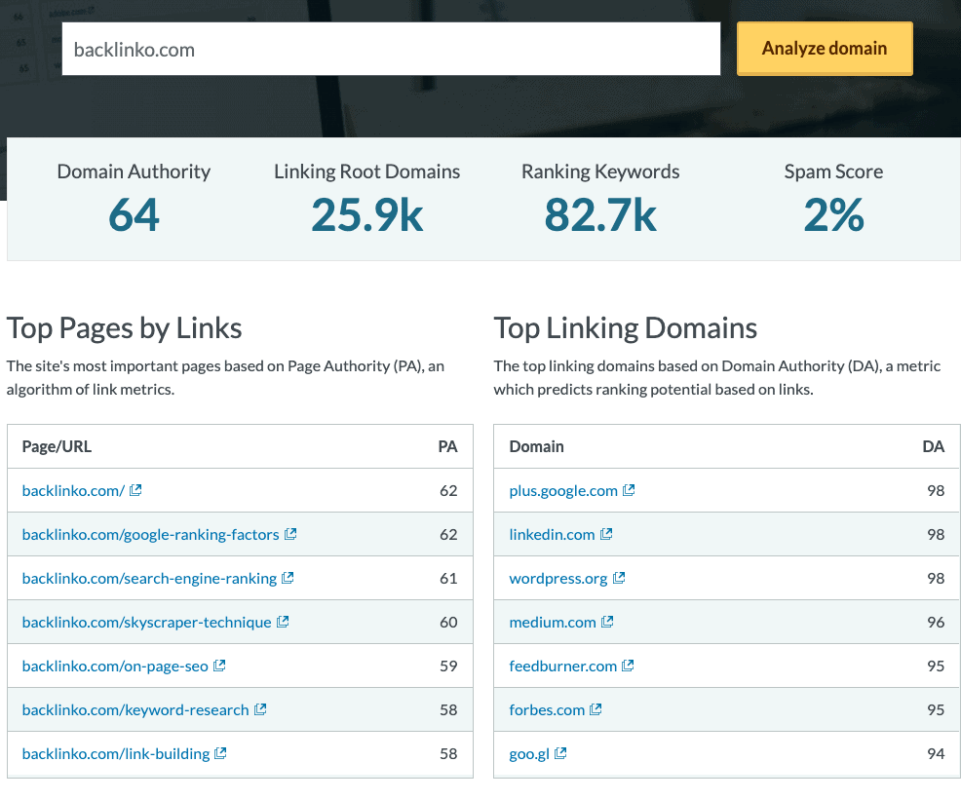The height and width of the screenshot is (800, 961).
Task: Click external icon beside skyscraper-technique URL
Action: click(x=283, y=622)
